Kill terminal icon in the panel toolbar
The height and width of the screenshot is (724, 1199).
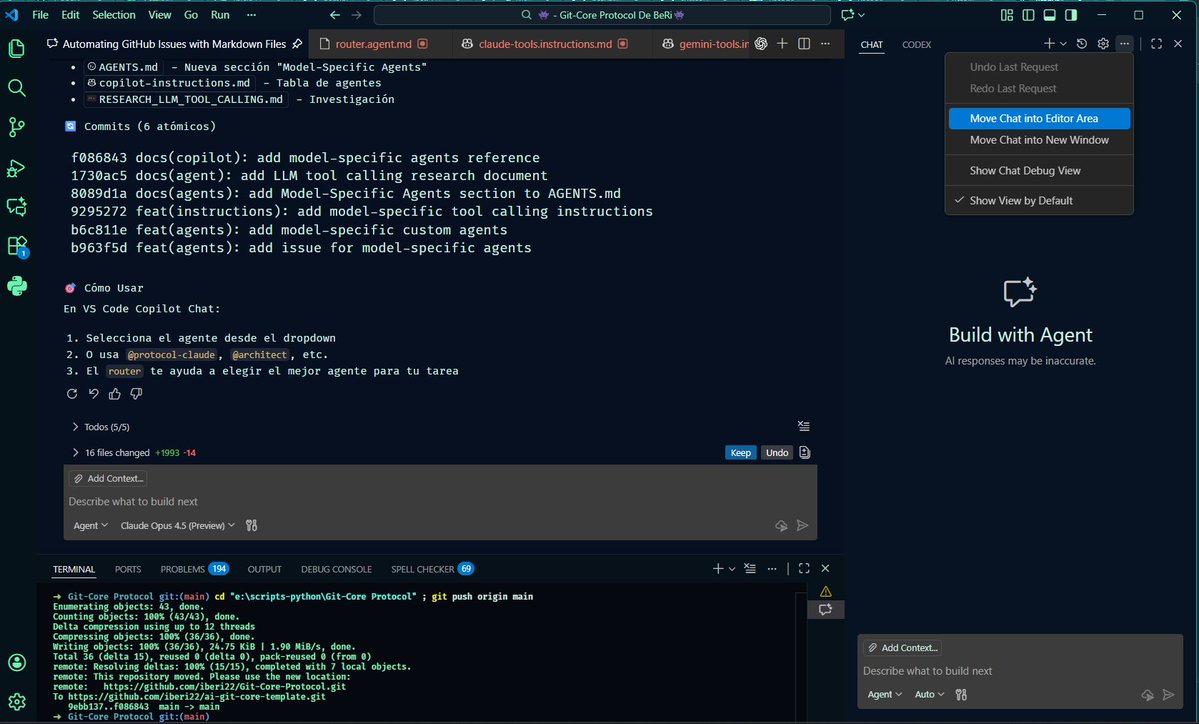[749, 568]
